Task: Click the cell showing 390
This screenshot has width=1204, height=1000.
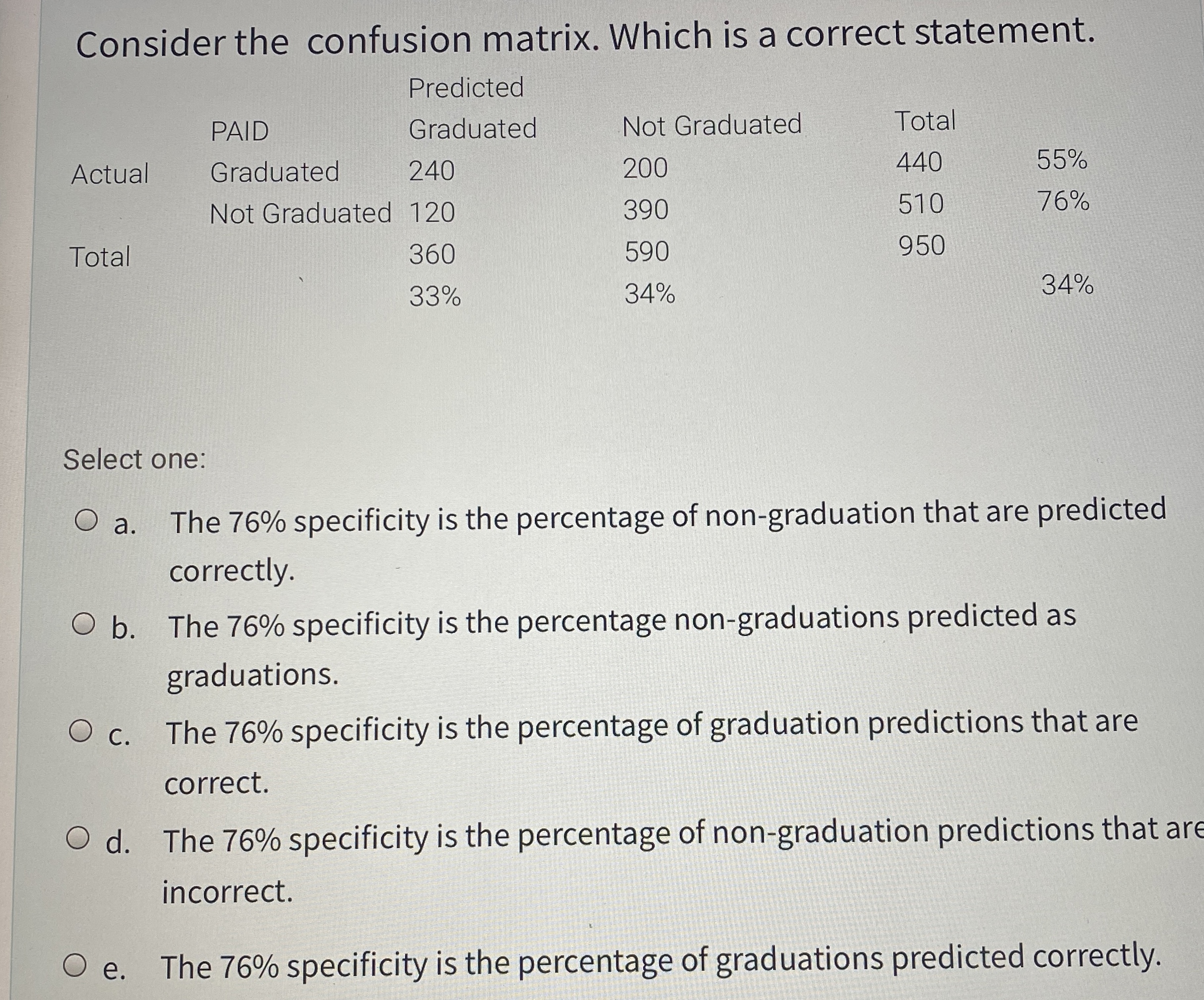Action: (645, 210)
